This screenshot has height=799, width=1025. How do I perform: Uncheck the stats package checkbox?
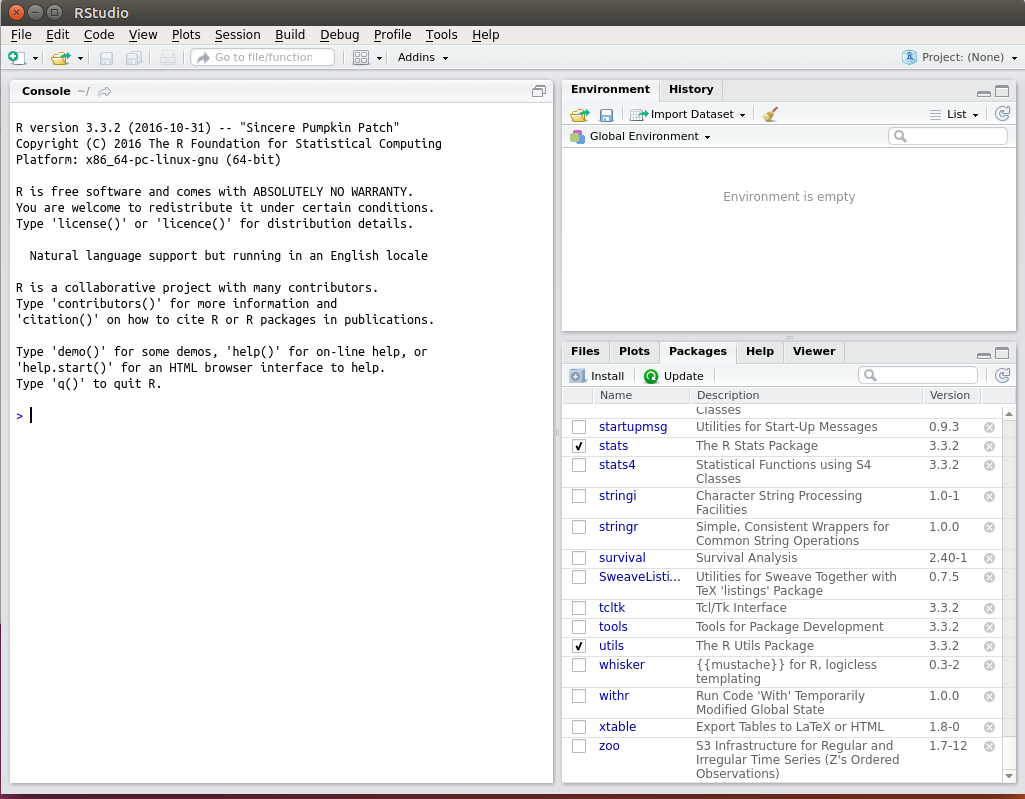tap(579, 446)
